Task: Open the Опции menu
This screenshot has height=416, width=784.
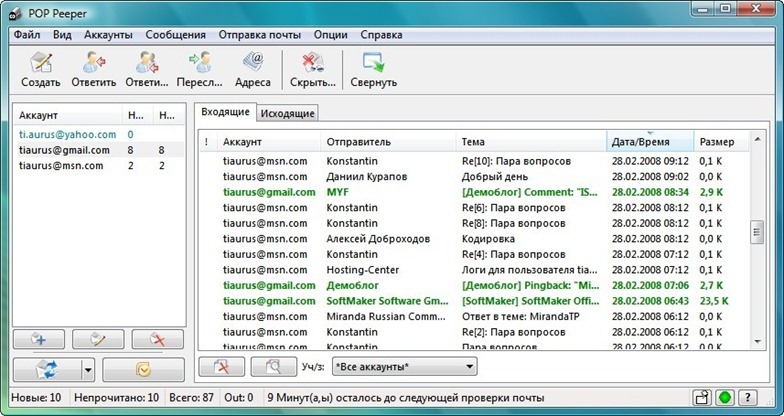Action: click(x=330, y=35)
